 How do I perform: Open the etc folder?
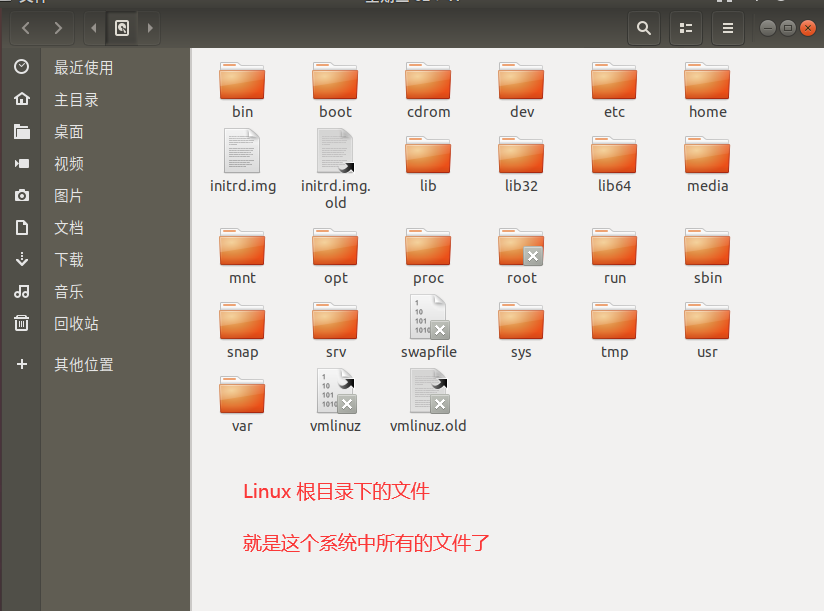613,83
